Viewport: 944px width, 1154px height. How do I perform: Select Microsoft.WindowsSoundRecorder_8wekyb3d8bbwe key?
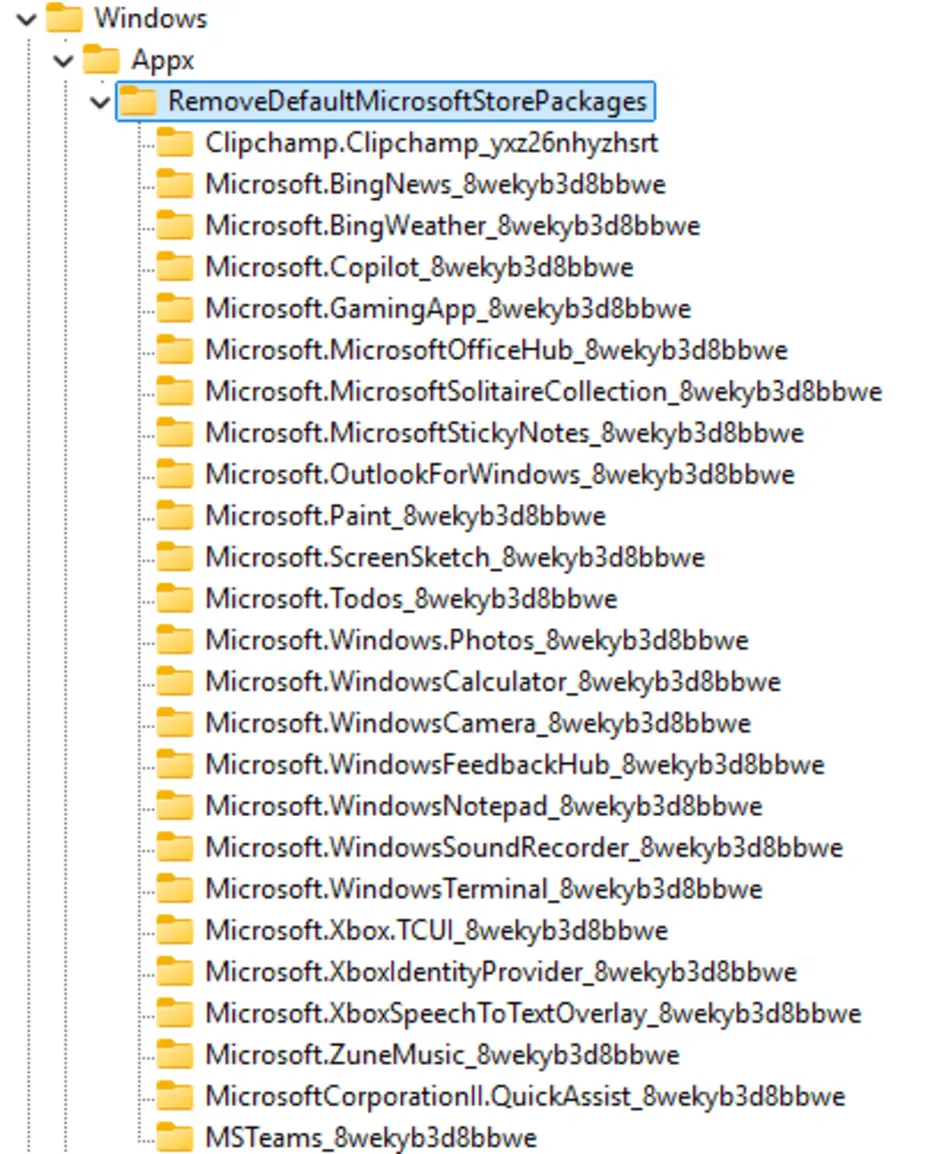point(524,848)
